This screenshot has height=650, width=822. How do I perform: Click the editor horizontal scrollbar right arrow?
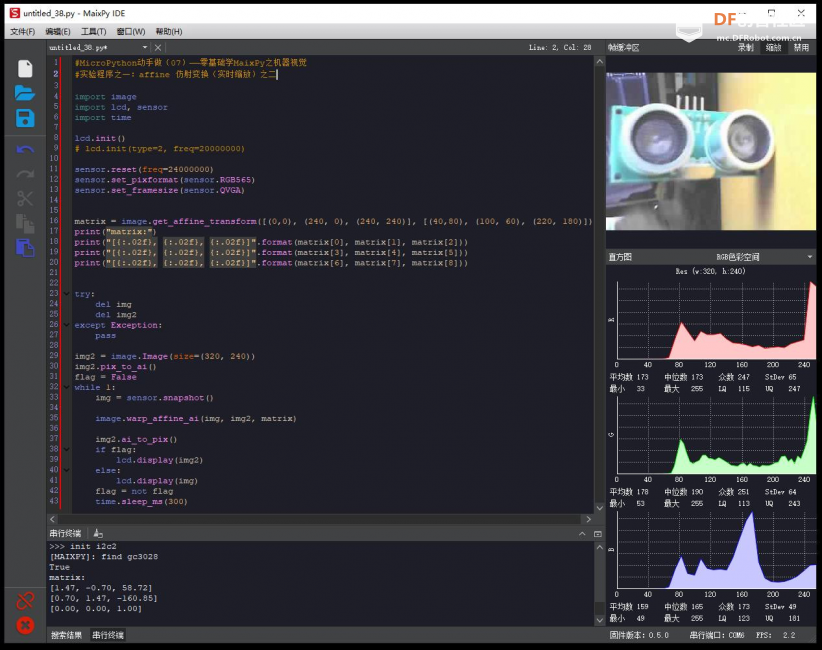coord(588,519)
